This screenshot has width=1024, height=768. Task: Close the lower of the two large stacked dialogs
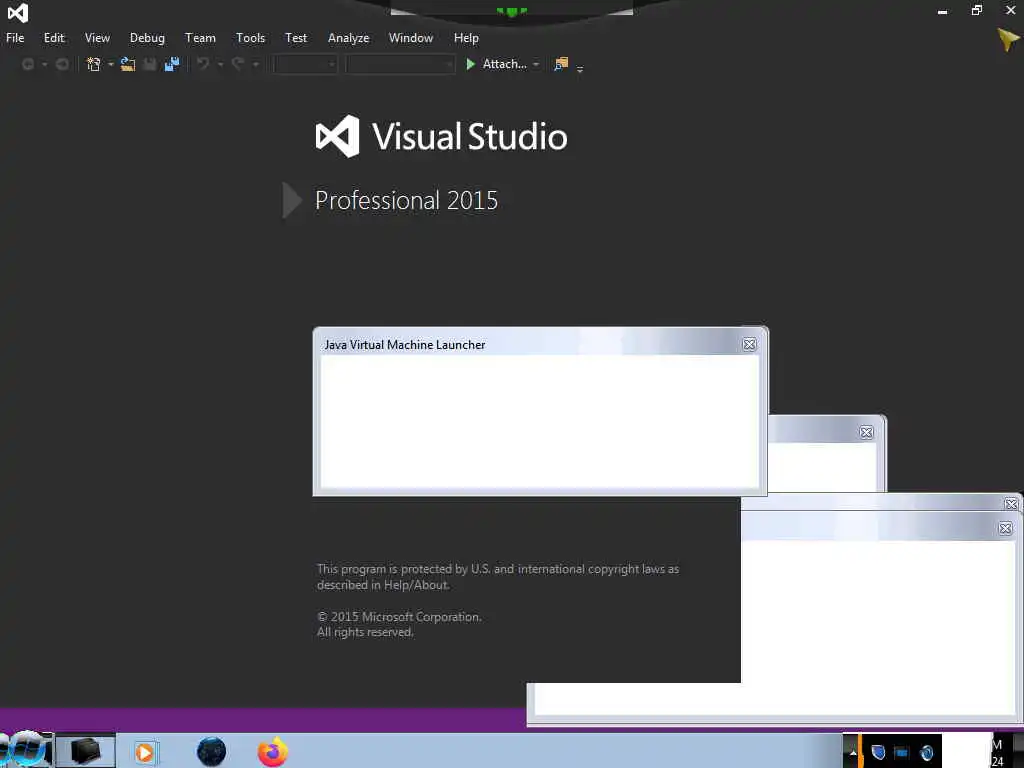(x=1005, y=528)
